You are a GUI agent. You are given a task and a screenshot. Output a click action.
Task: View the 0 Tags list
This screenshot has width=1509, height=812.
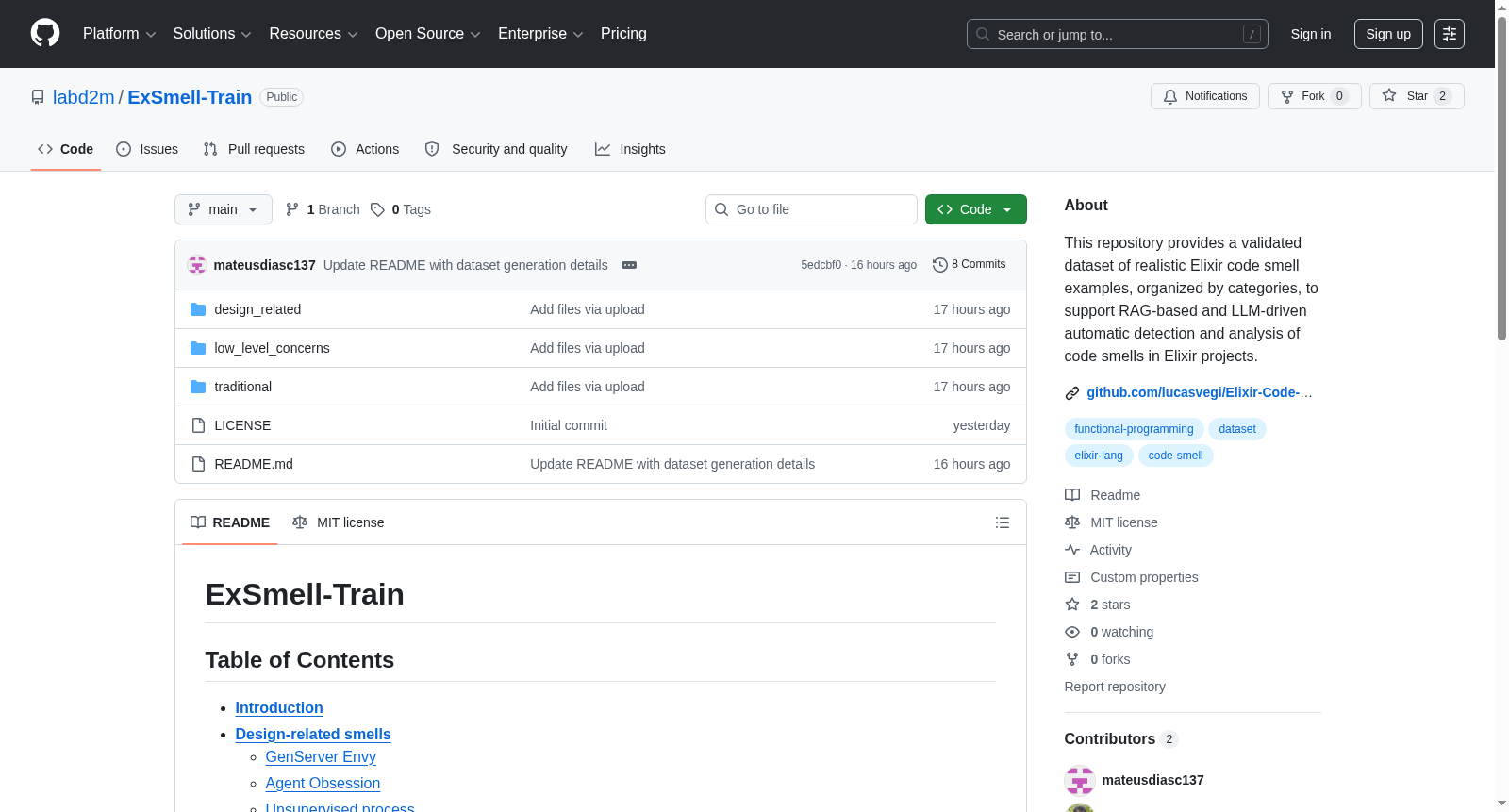pos(401,209)
